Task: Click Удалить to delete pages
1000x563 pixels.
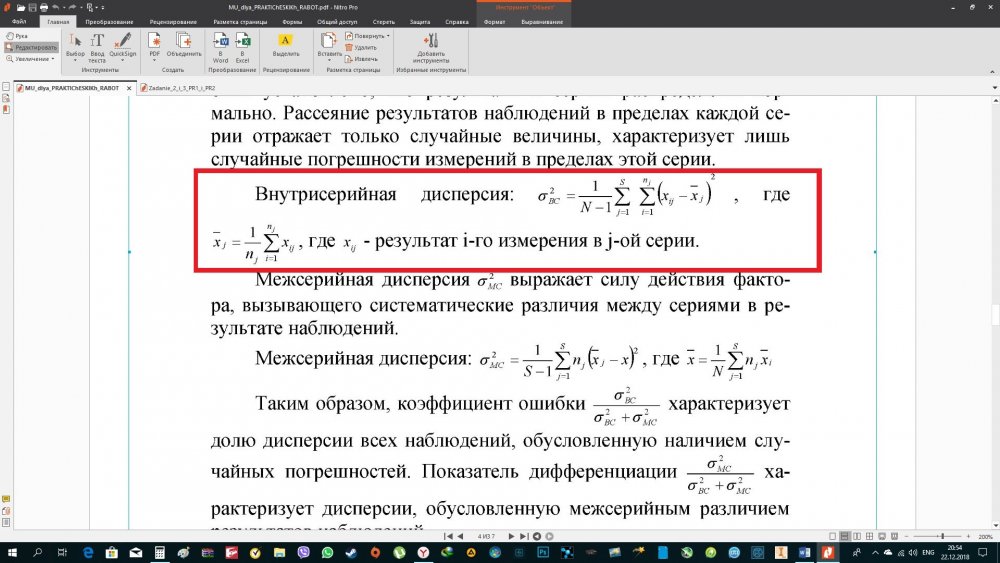Action: click(361, 47)
